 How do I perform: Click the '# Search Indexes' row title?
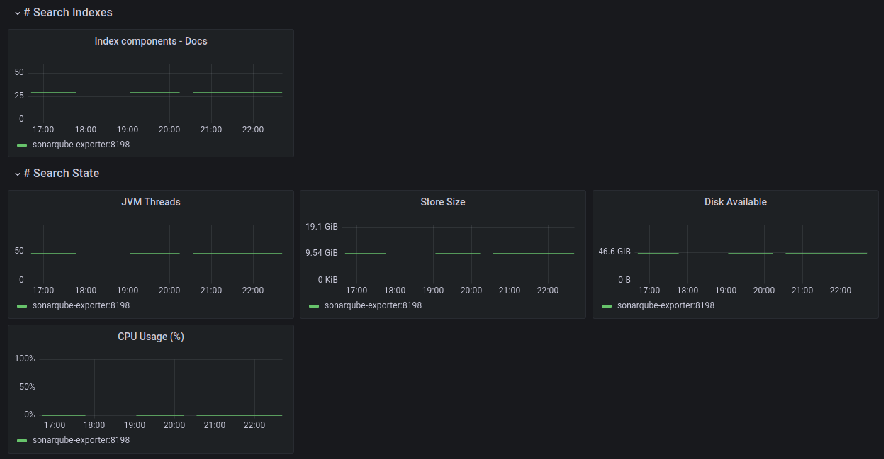coord(68,13)
